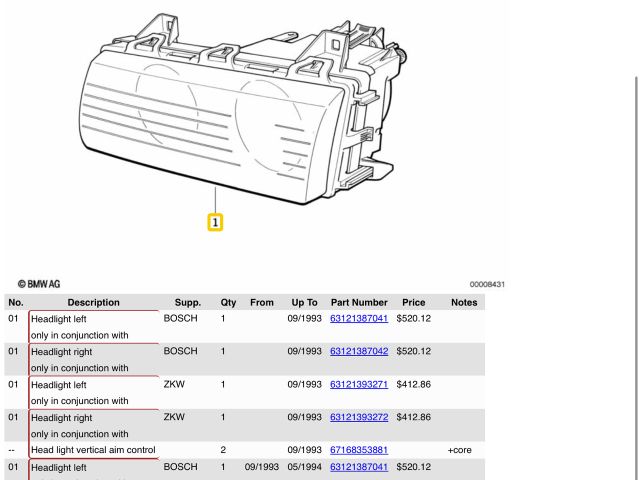The image size is (640, 480).
Task: Open part number 63121393271 link
Action: (x=358, y=384)
